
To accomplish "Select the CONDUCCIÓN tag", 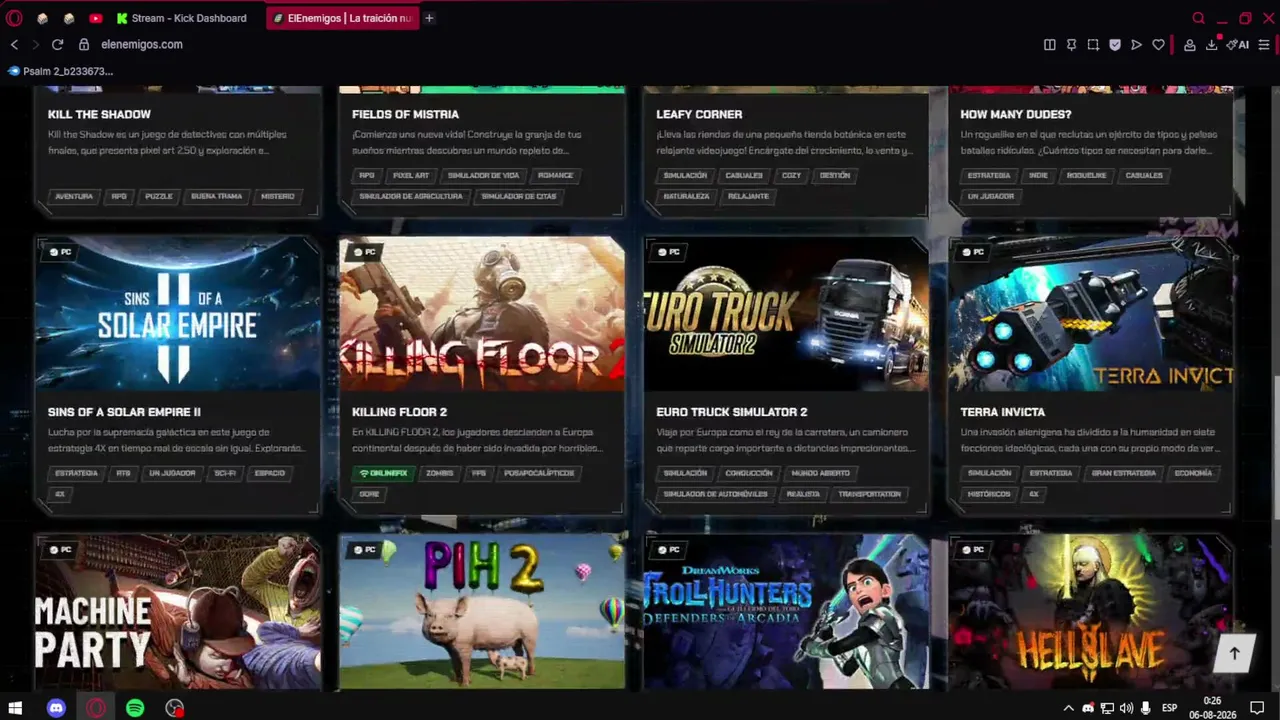I will 749,473.
